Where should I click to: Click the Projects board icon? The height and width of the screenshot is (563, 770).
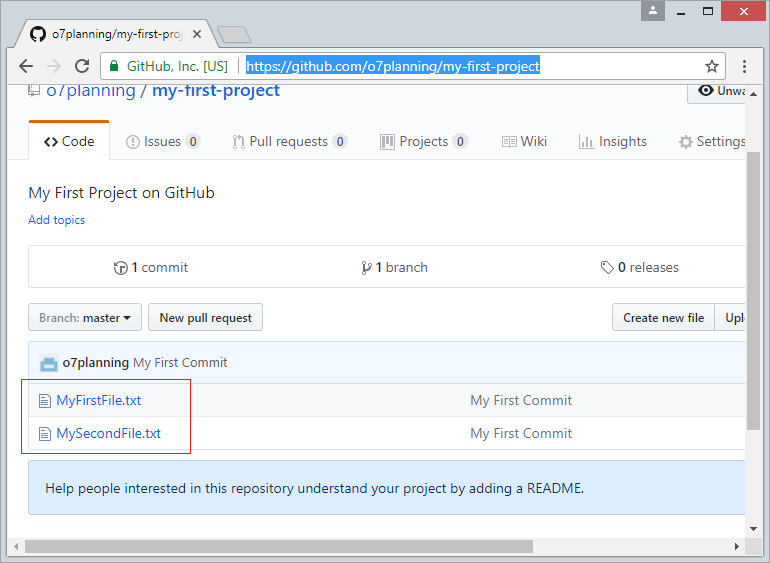(387, 142)
